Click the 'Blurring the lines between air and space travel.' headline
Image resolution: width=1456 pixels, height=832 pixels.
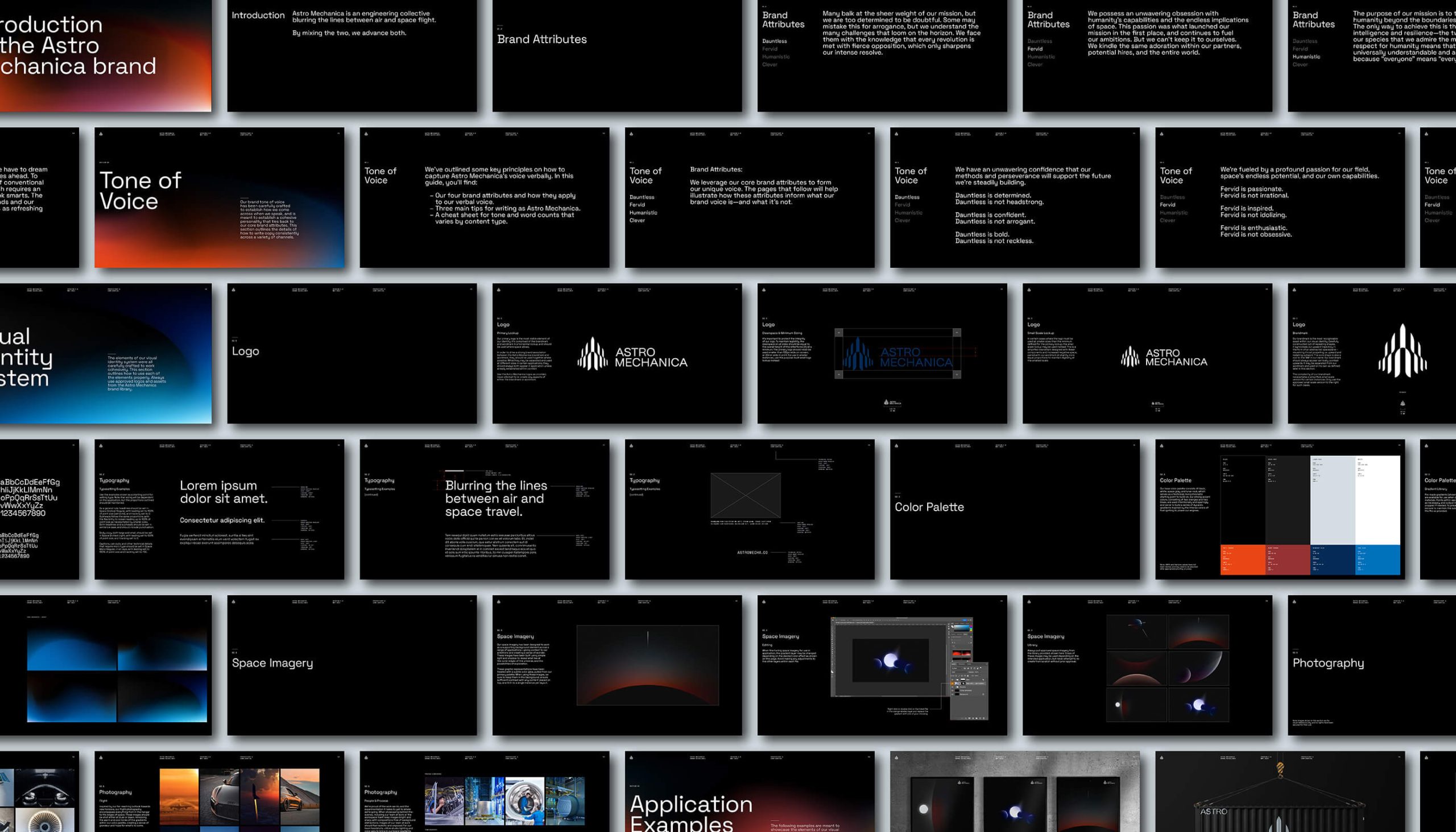click(x=496, y=498)
